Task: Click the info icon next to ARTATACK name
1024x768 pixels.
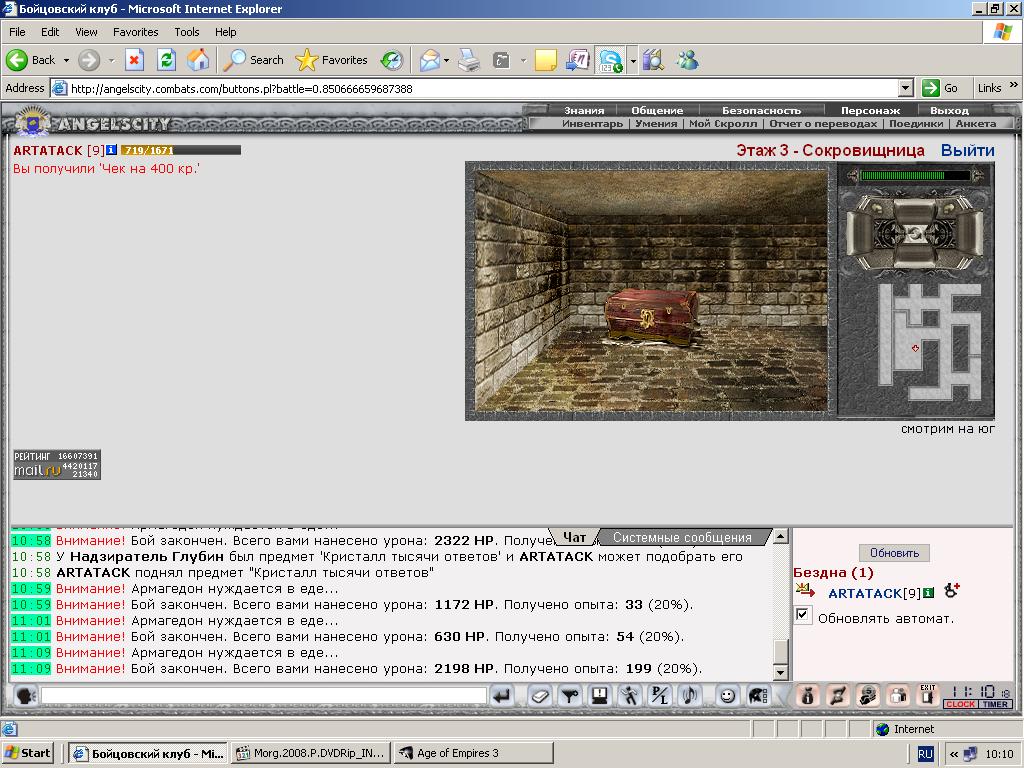Action: pyautogui.click(x=111, y=150)
